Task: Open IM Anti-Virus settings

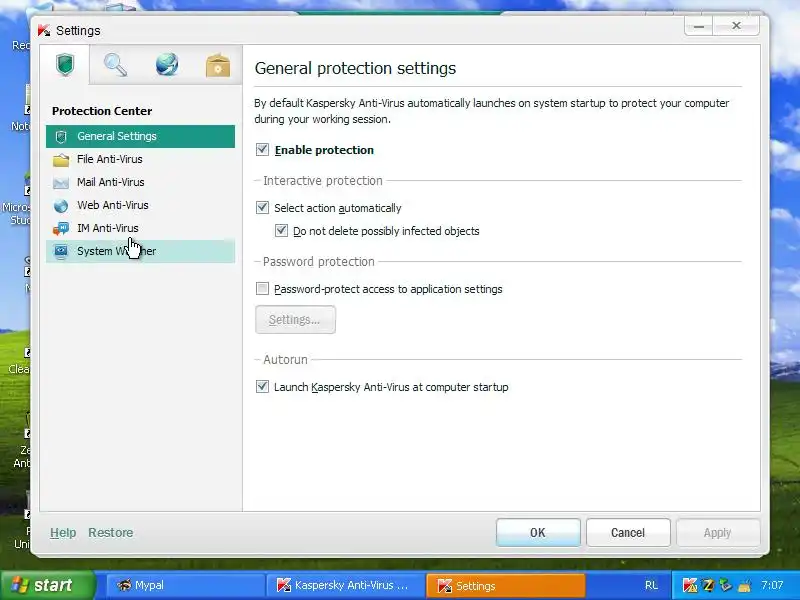Action: point(140,228)
